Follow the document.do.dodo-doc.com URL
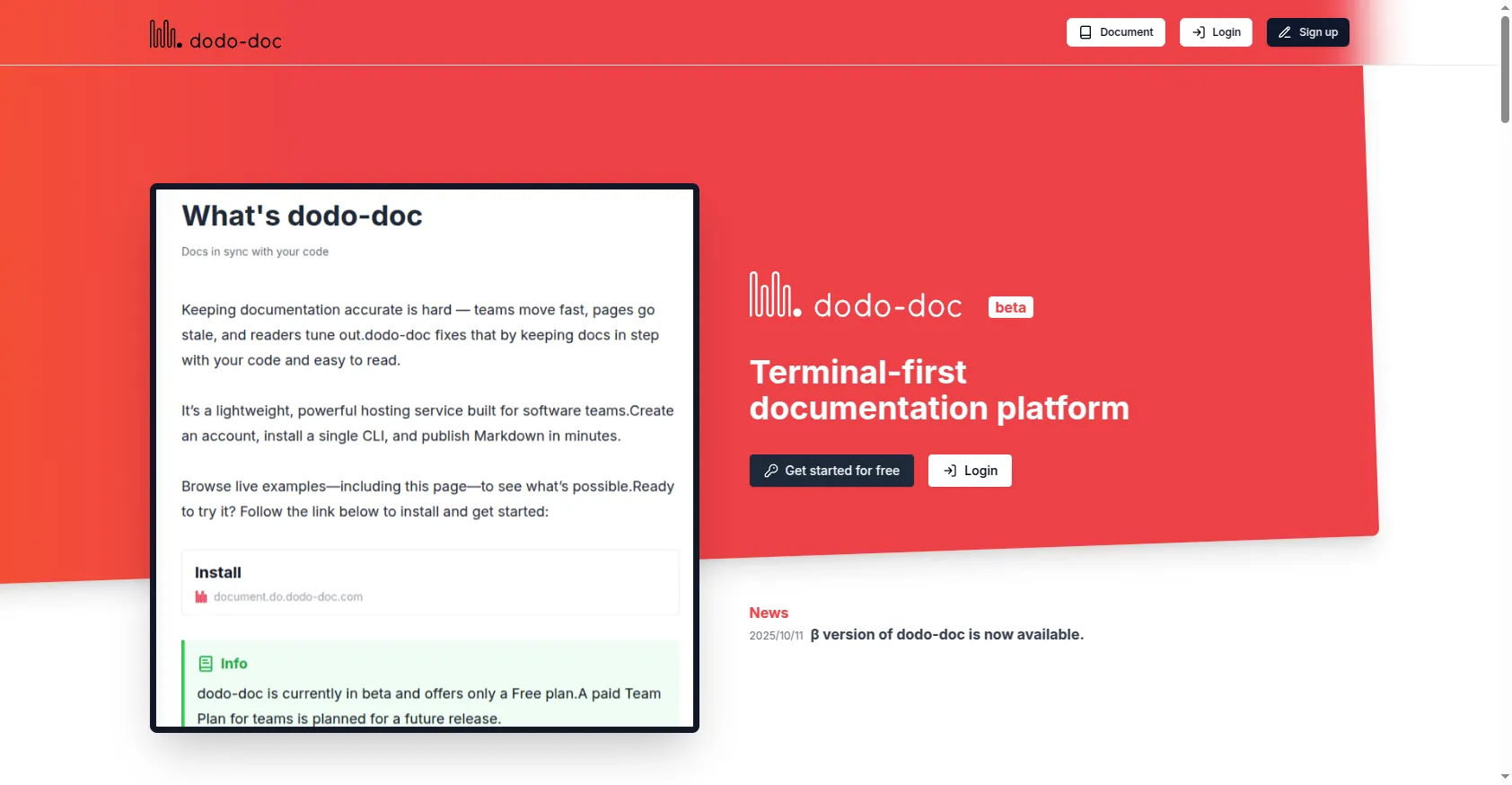This screenshot has width=1512, height=785. [288, 597]
